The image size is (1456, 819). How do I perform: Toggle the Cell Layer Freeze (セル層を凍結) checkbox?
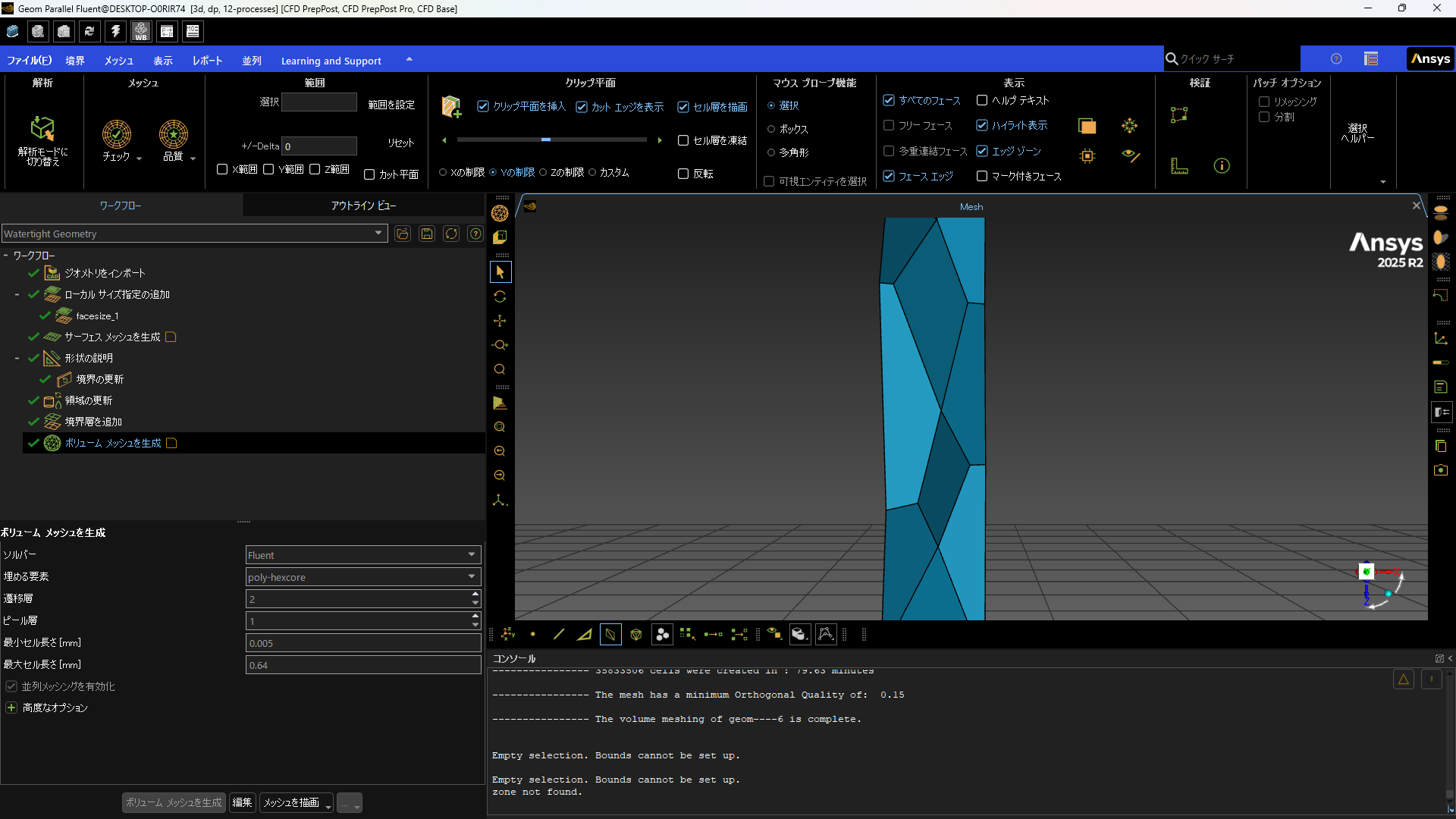click(683, 140)
